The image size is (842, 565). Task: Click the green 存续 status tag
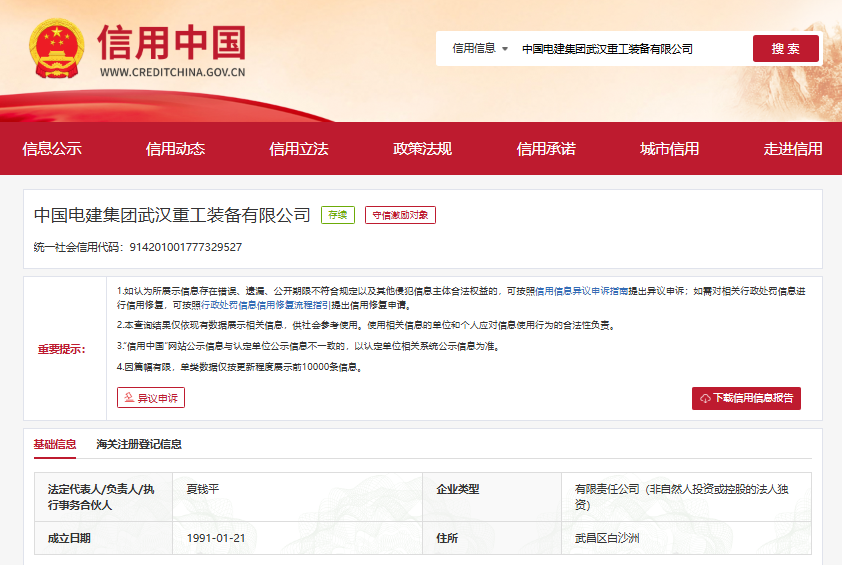click(338, 215)
